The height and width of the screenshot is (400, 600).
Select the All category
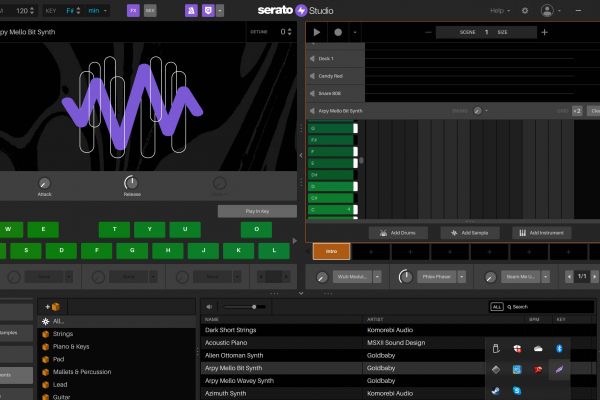point(117,321)
